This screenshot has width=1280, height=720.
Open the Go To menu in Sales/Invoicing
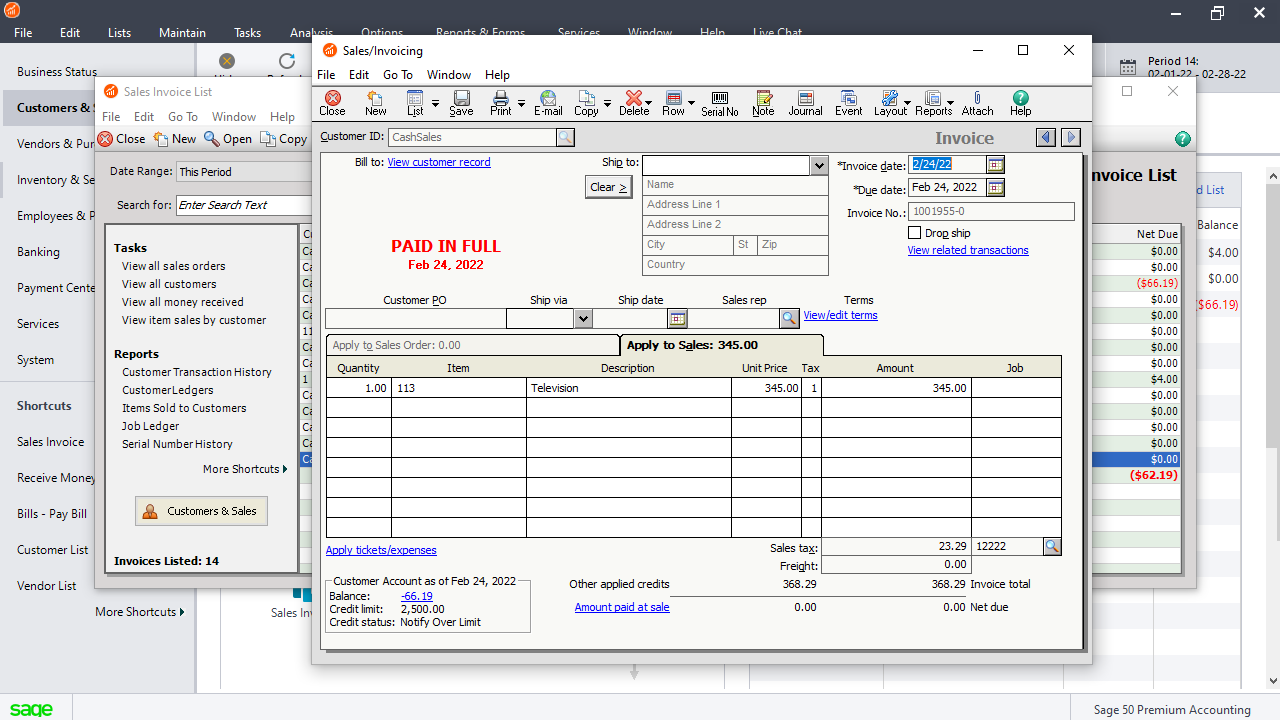point(397,75)
